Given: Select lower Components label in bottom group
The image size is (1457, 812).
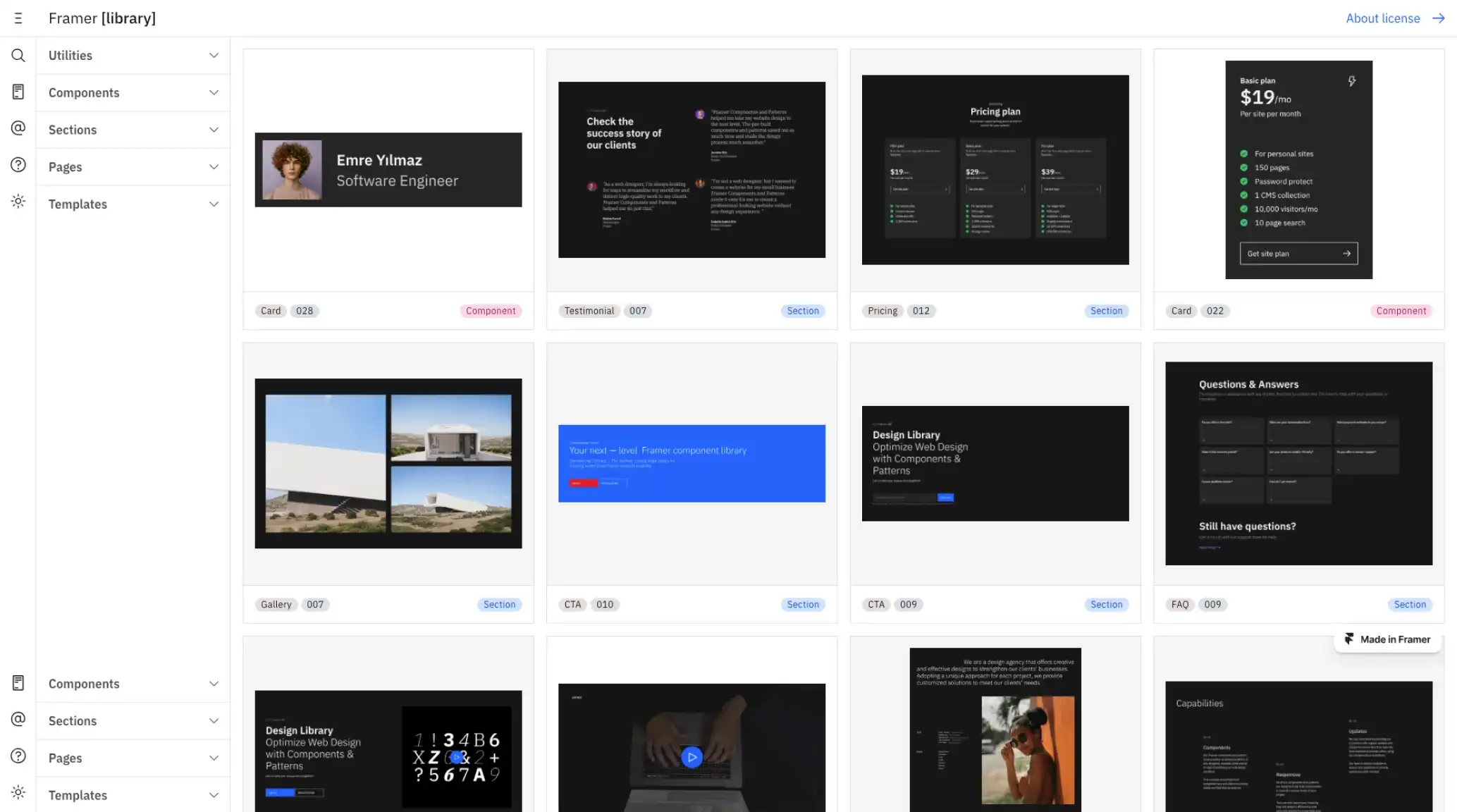Looking at the screenshot, I should tap(84, 684).
